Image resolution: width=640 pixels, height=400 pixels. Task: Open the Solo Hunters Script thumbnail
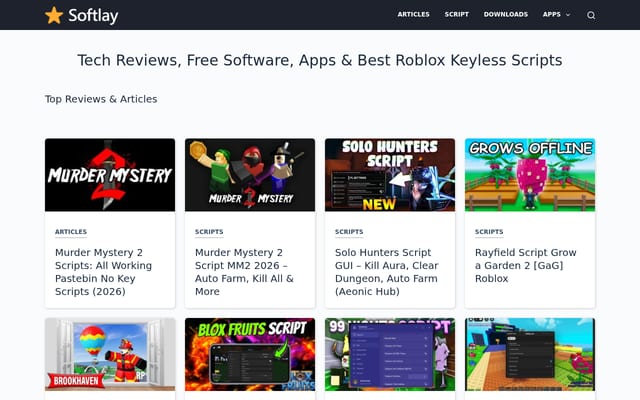[390, 175]
